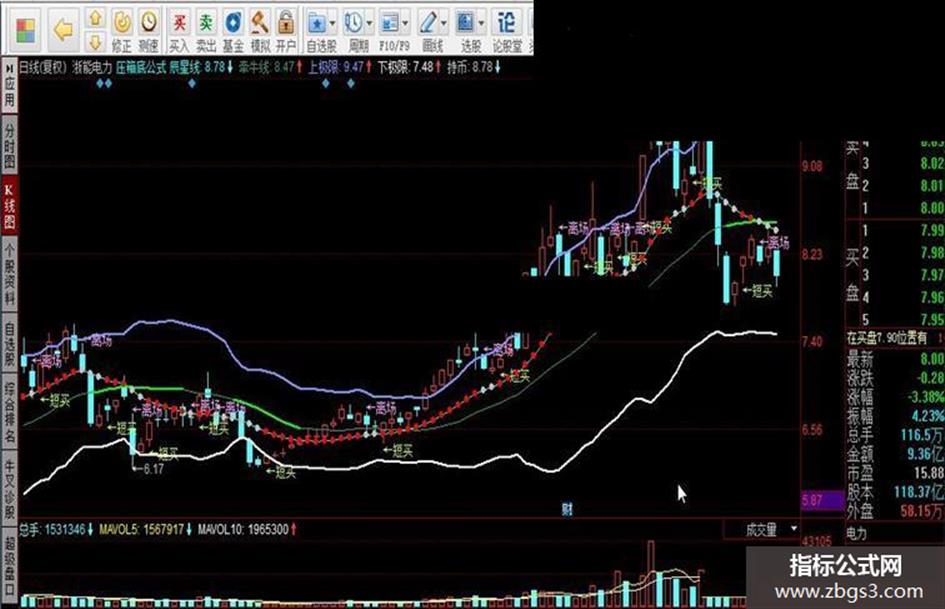The height and width of the screenshot is (609, 945).
Task: Click the 财 marker under the chart
Action: [567, 510]
